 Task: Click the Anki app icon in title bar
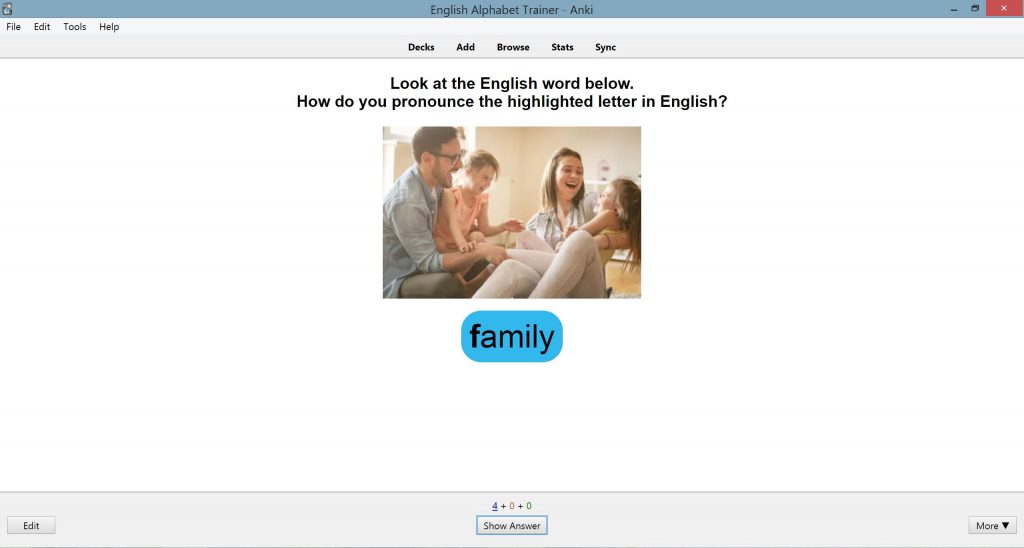pos(7,9)
